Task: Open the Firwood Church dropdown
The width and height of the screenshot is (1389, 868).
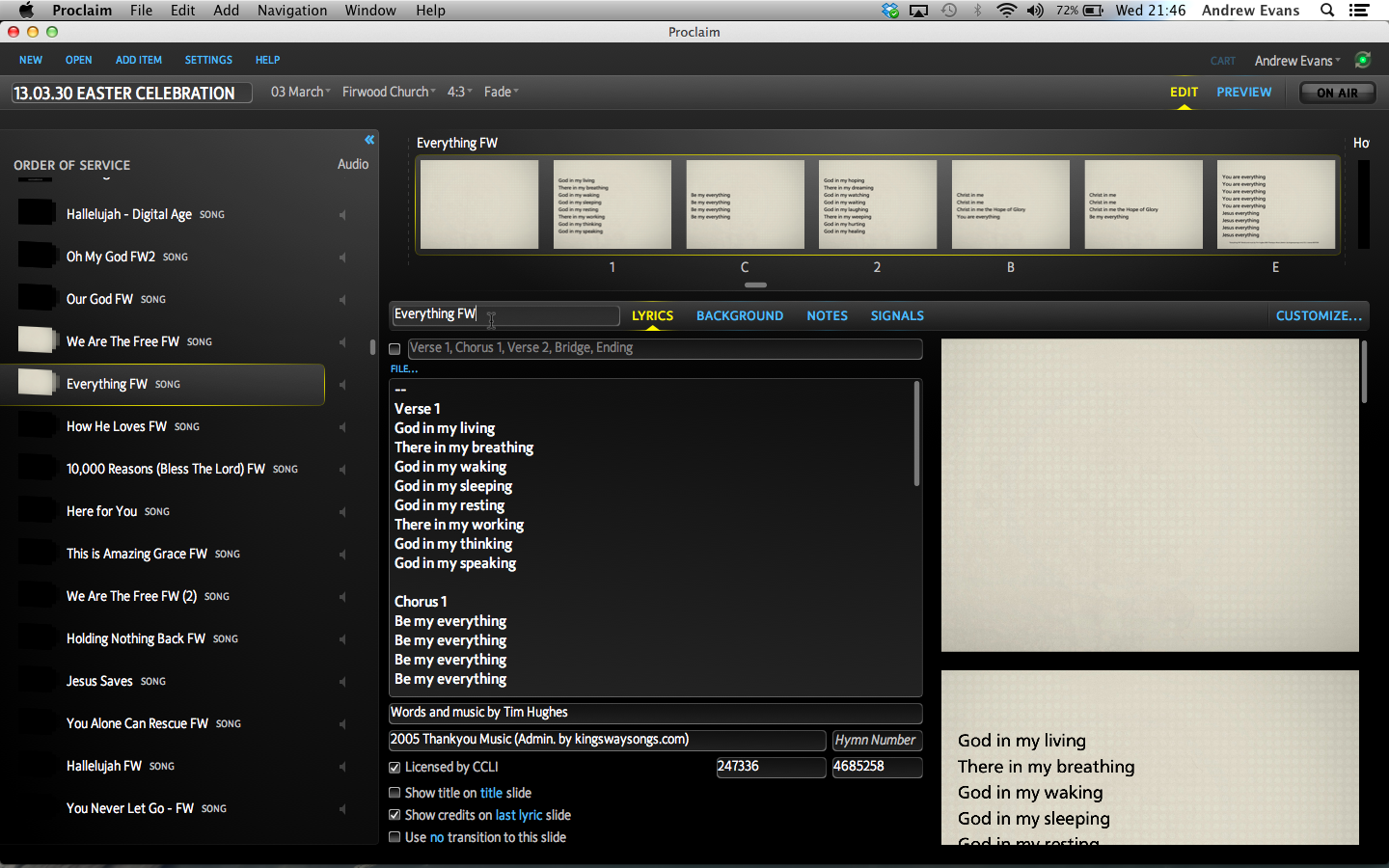Action: (389, 92)
